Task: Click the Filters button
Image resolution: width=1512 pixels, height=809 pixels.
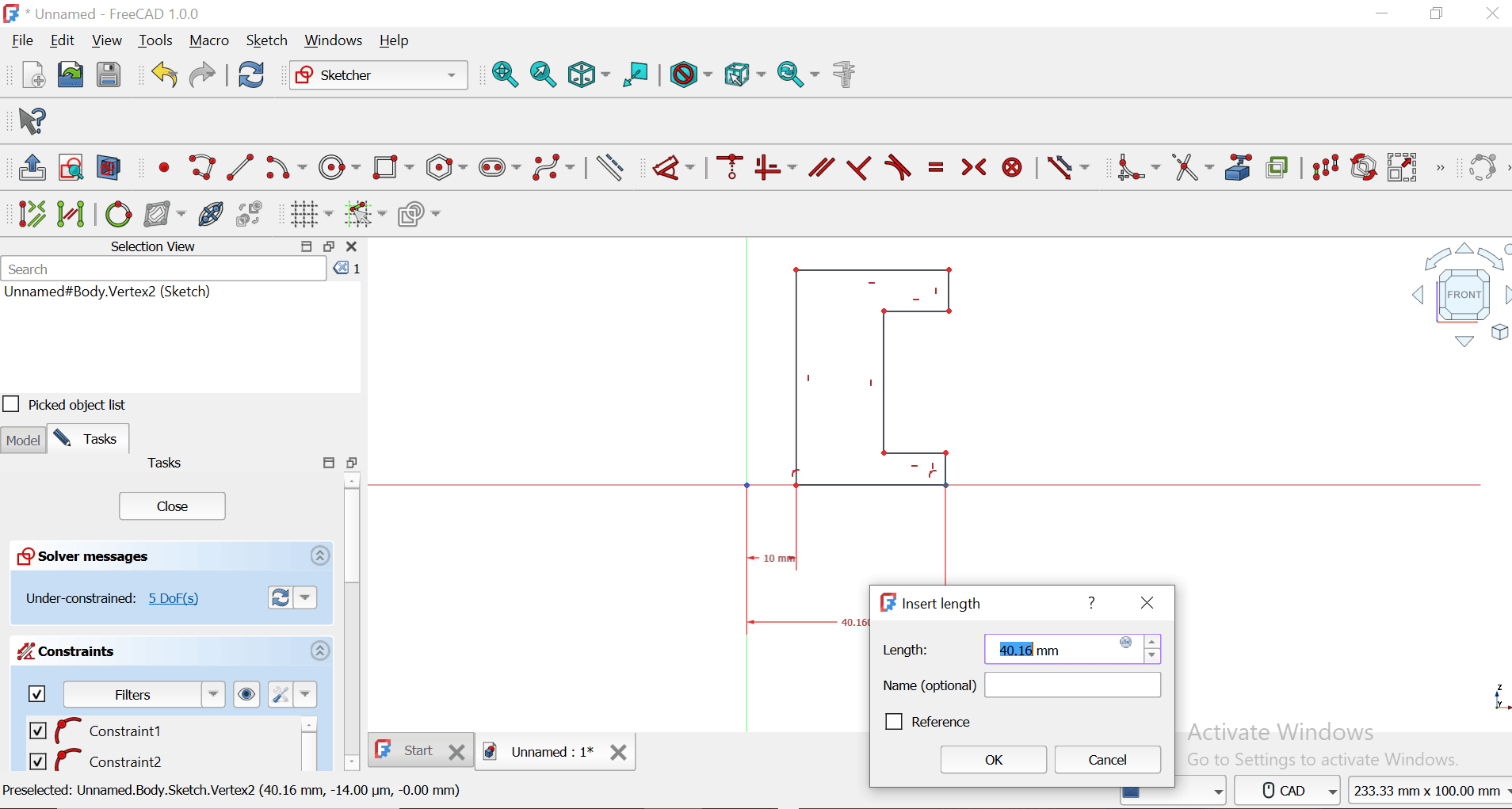Action: point(132,694)
